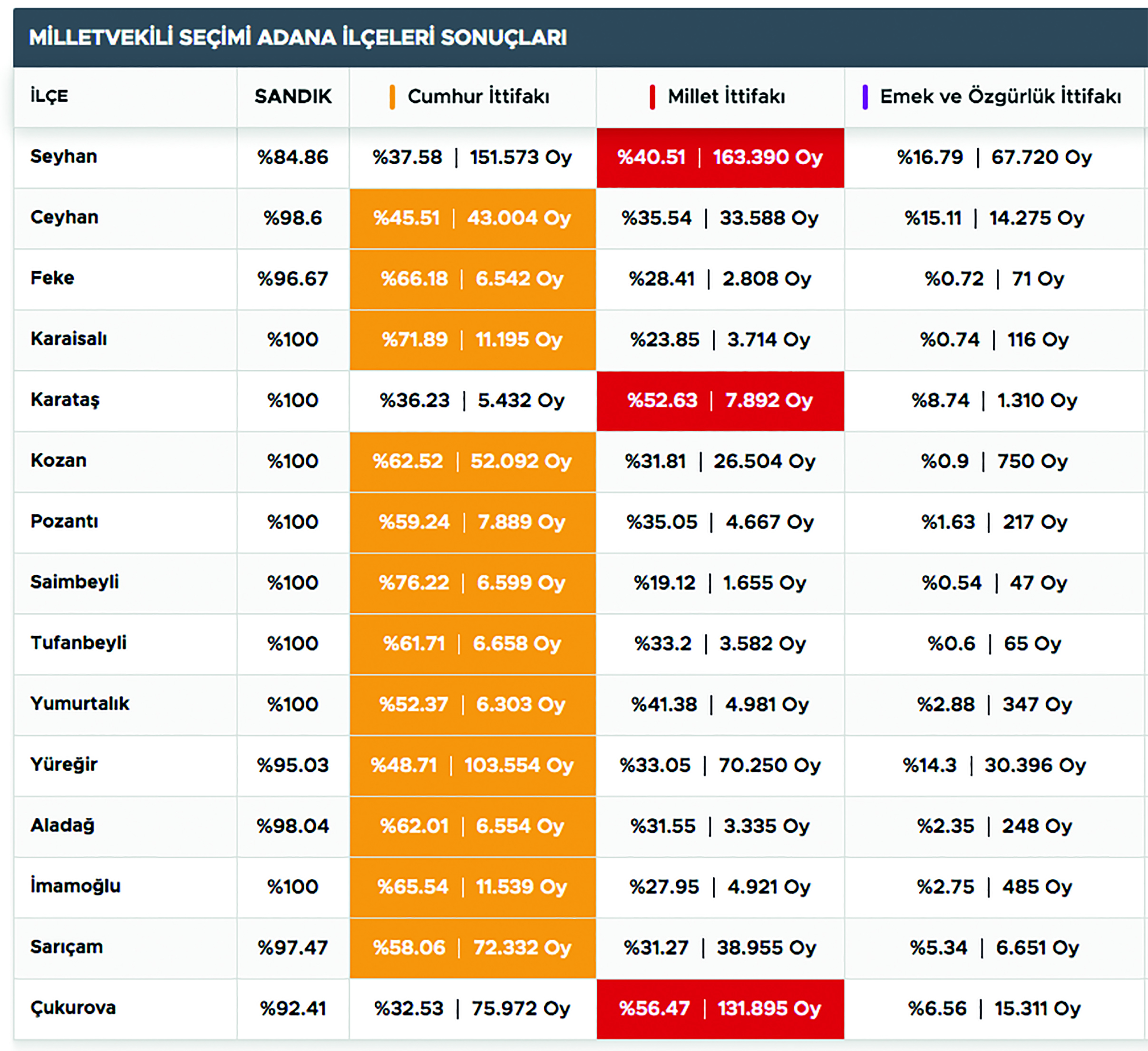The width and height of the screenshot is (1148, 1051).
Task: Click the orange Cumhur İttifakı color marker
Action: tap(392, 97)
